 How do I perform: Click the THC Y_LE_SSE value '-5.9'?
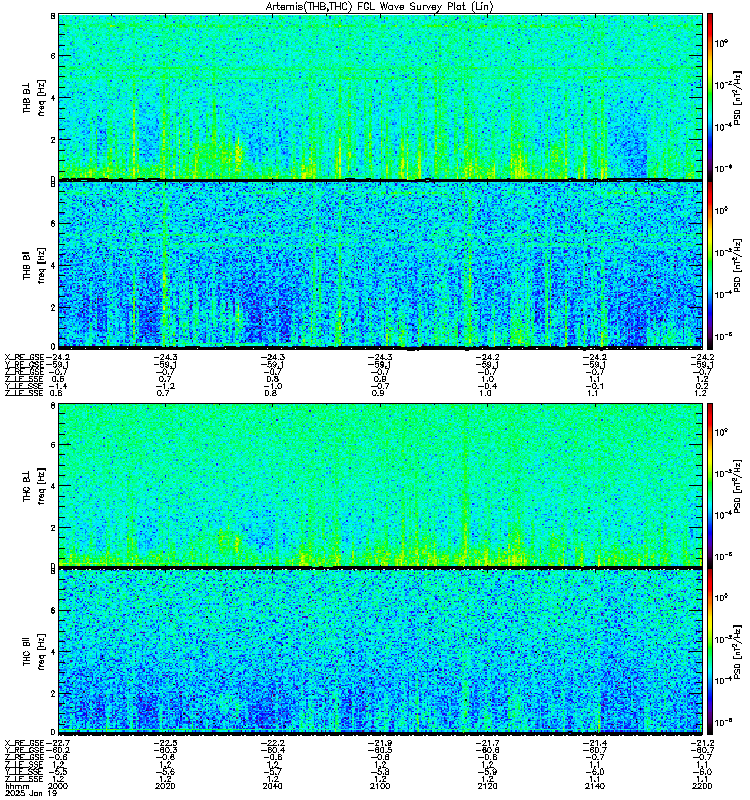(488, 772)
